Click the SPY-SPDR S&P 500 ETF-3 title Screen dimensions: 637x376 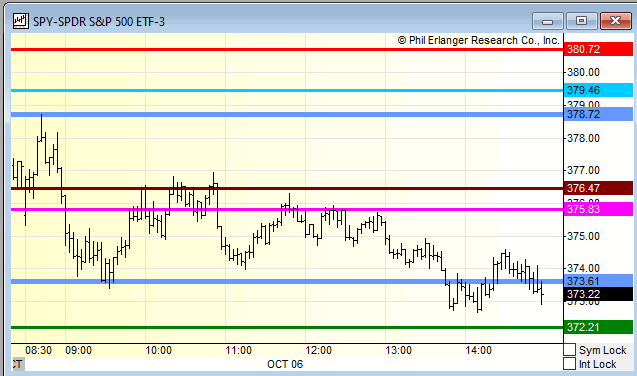pyautogui.click(x=99, y=22)
